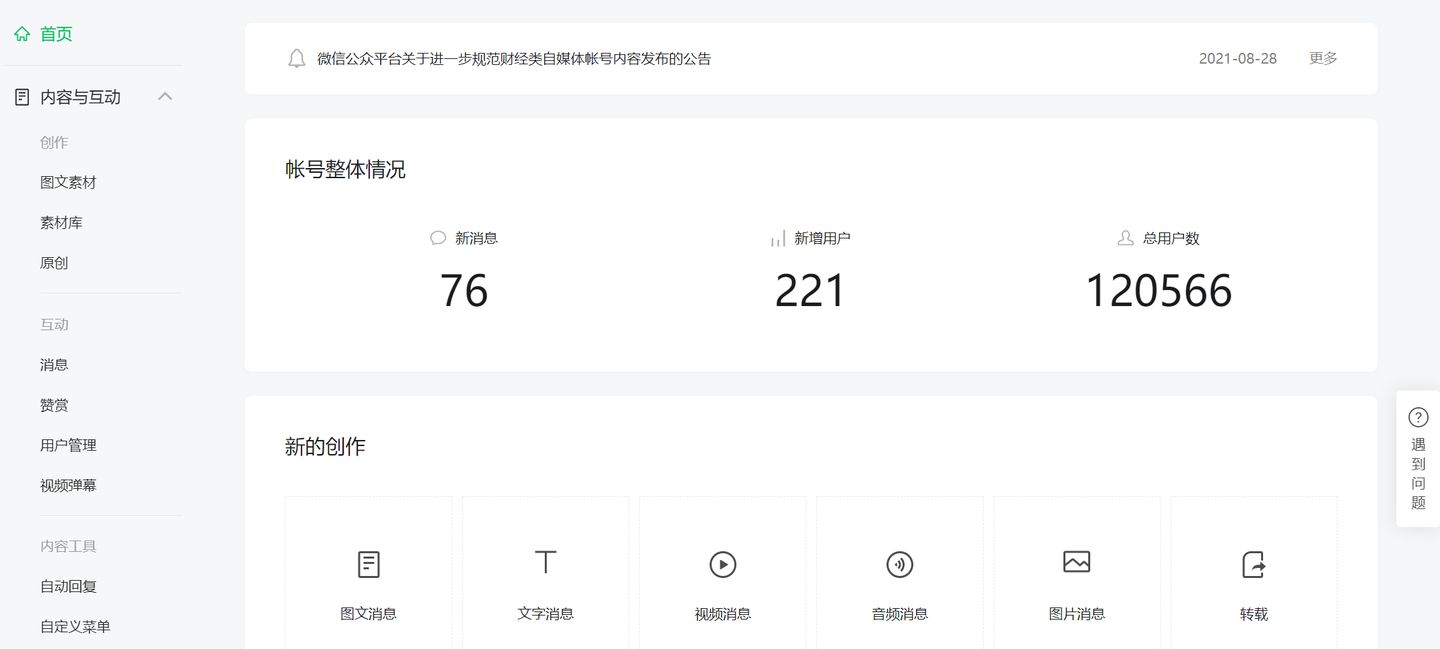
Task: Click the notification bell icon
Action: click(x=296, y=58)
